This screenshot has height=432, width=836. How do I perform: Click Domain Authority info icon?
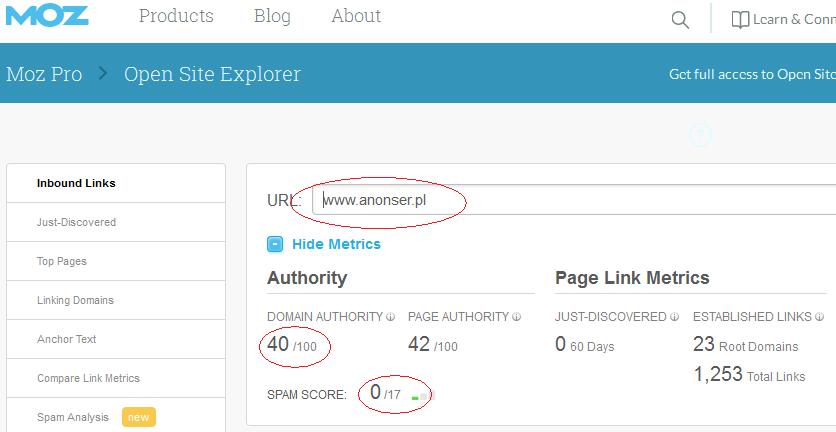point(390,317)
